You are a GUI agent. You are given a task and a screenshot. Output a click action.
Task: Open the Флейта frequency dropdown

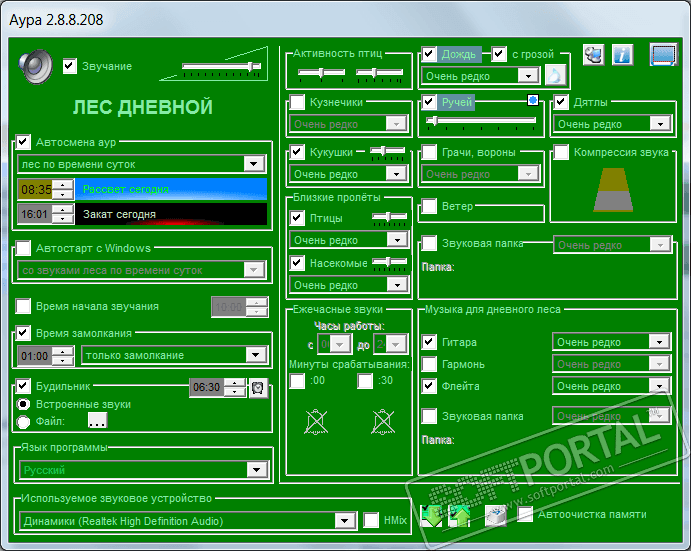coord(612,386)
